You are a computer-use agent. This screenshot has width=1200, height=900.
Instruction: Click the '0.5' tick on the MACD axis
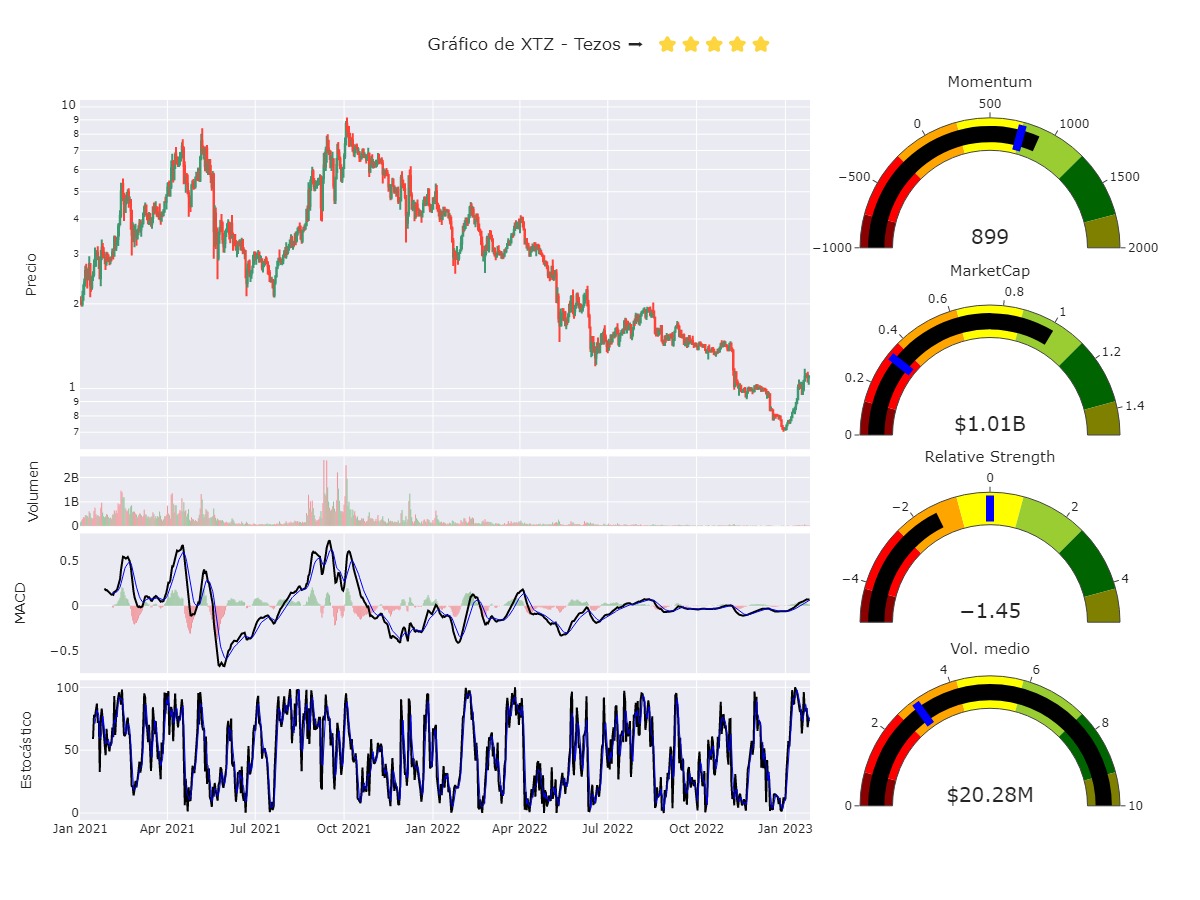coord(68,561)
